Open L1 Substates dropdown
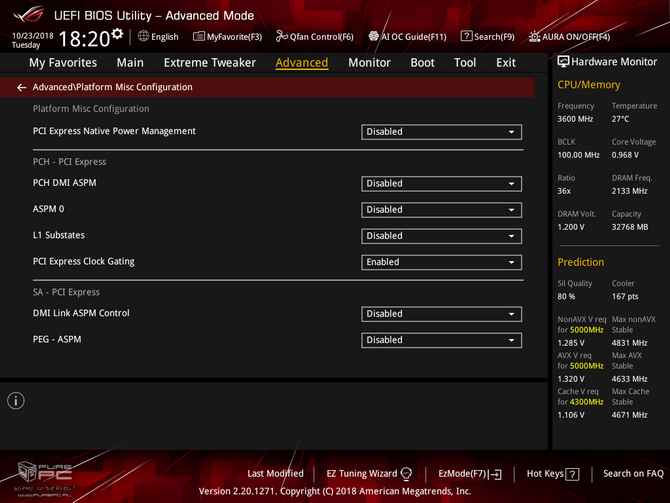Image resolution: width=670 pixels, height=503 pixels. pyautogui.click(x=441, y=236)
